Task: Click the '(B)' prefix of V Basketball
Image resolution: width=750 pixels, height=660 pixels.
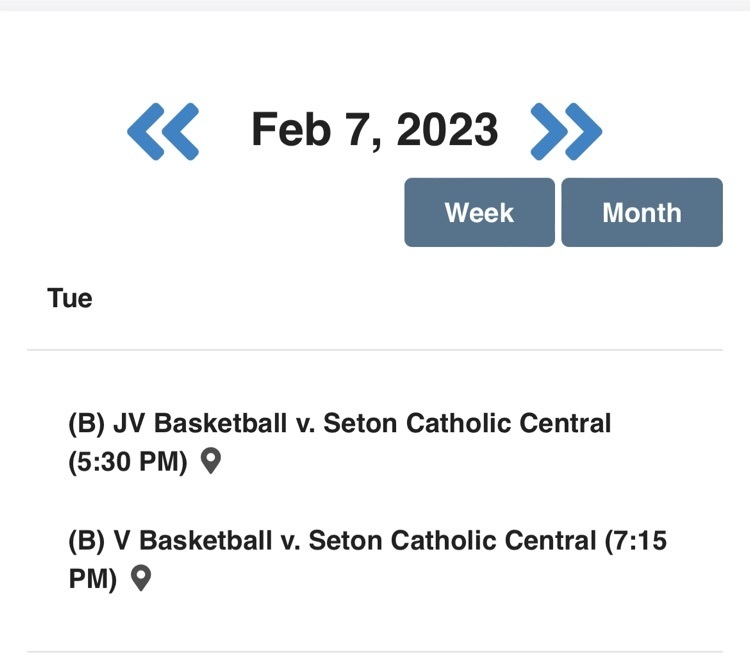Action: click(x=87, y=541)
